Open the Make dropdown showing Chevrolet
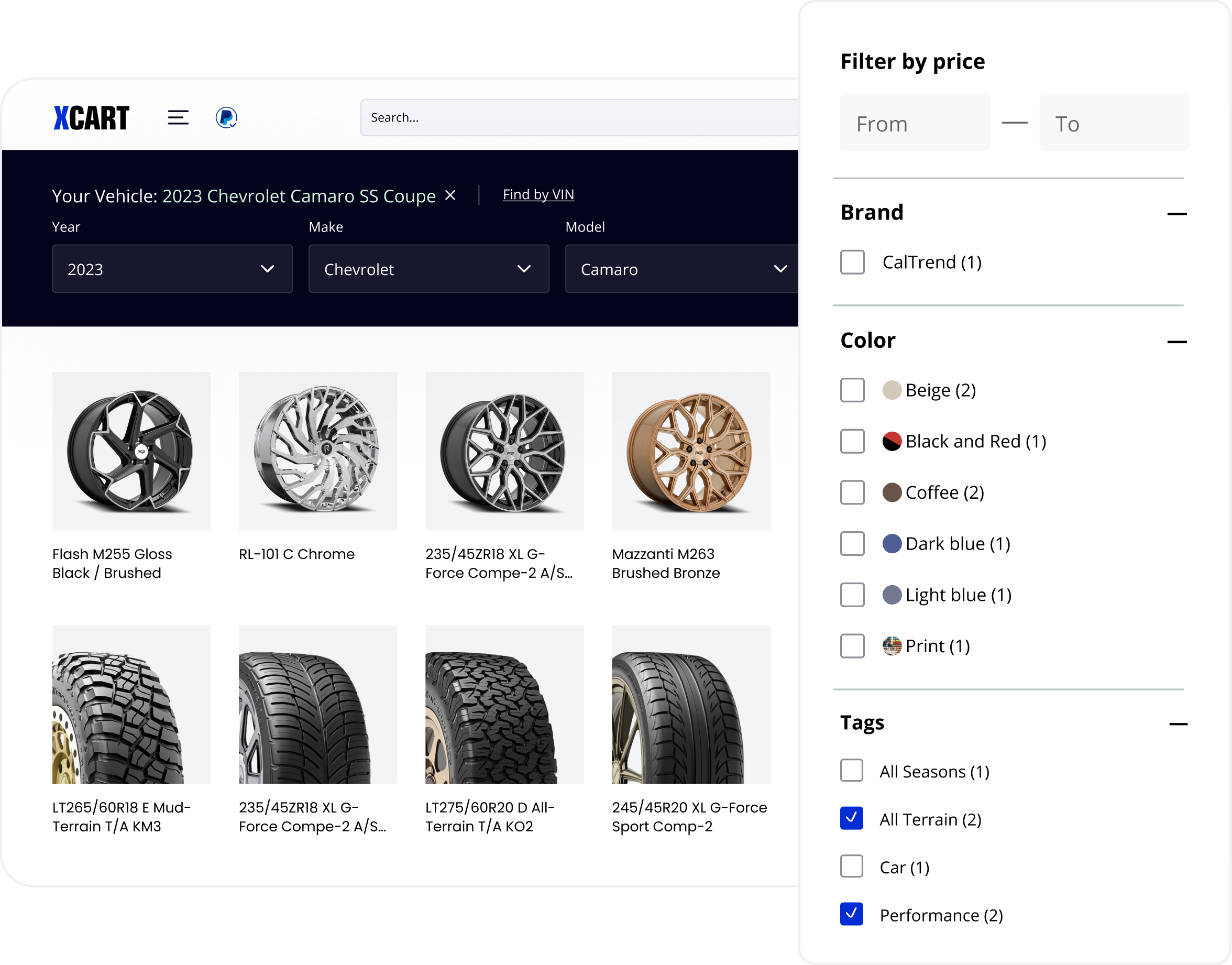The image size is (1232, 965). point(428,269)
